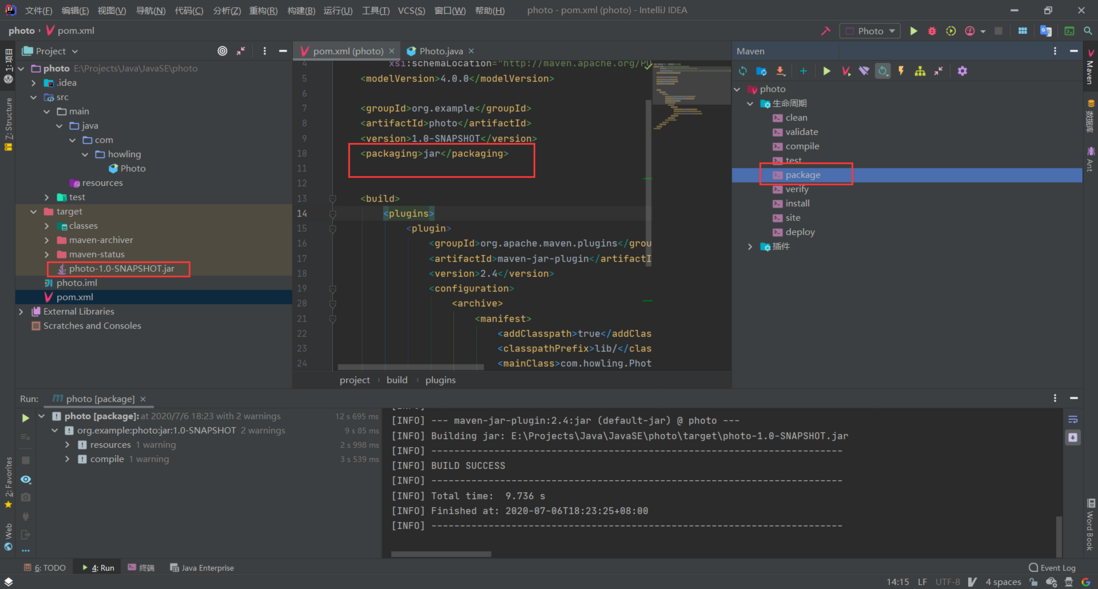Screen dimensions: 1098x589
Task: Open the profiler options dropdown arrow
Action: (983, 31)
